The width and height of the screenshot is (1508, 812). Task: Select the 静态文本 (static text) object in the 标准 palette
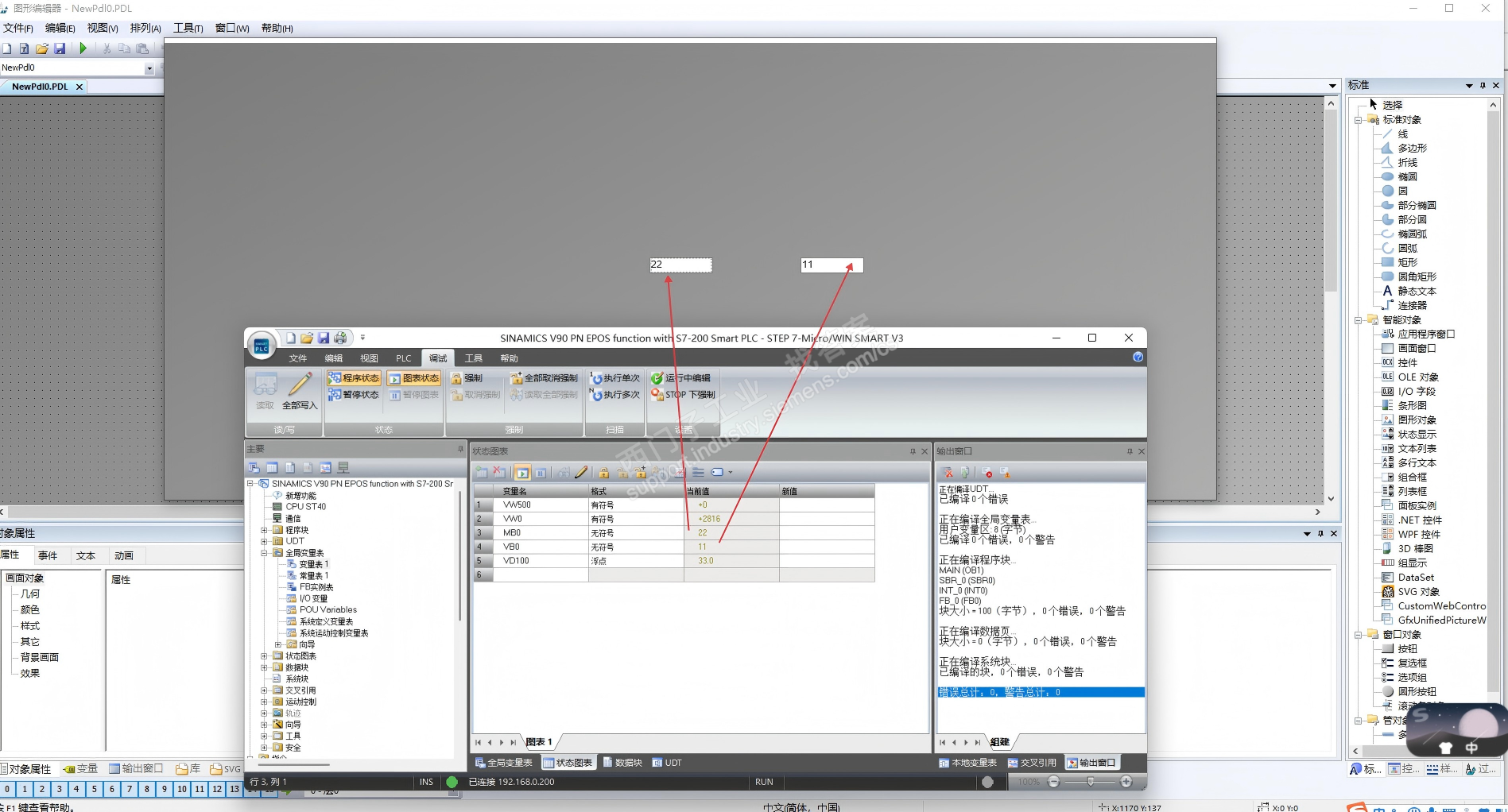pyautogui.click(x=1409, y=291)
